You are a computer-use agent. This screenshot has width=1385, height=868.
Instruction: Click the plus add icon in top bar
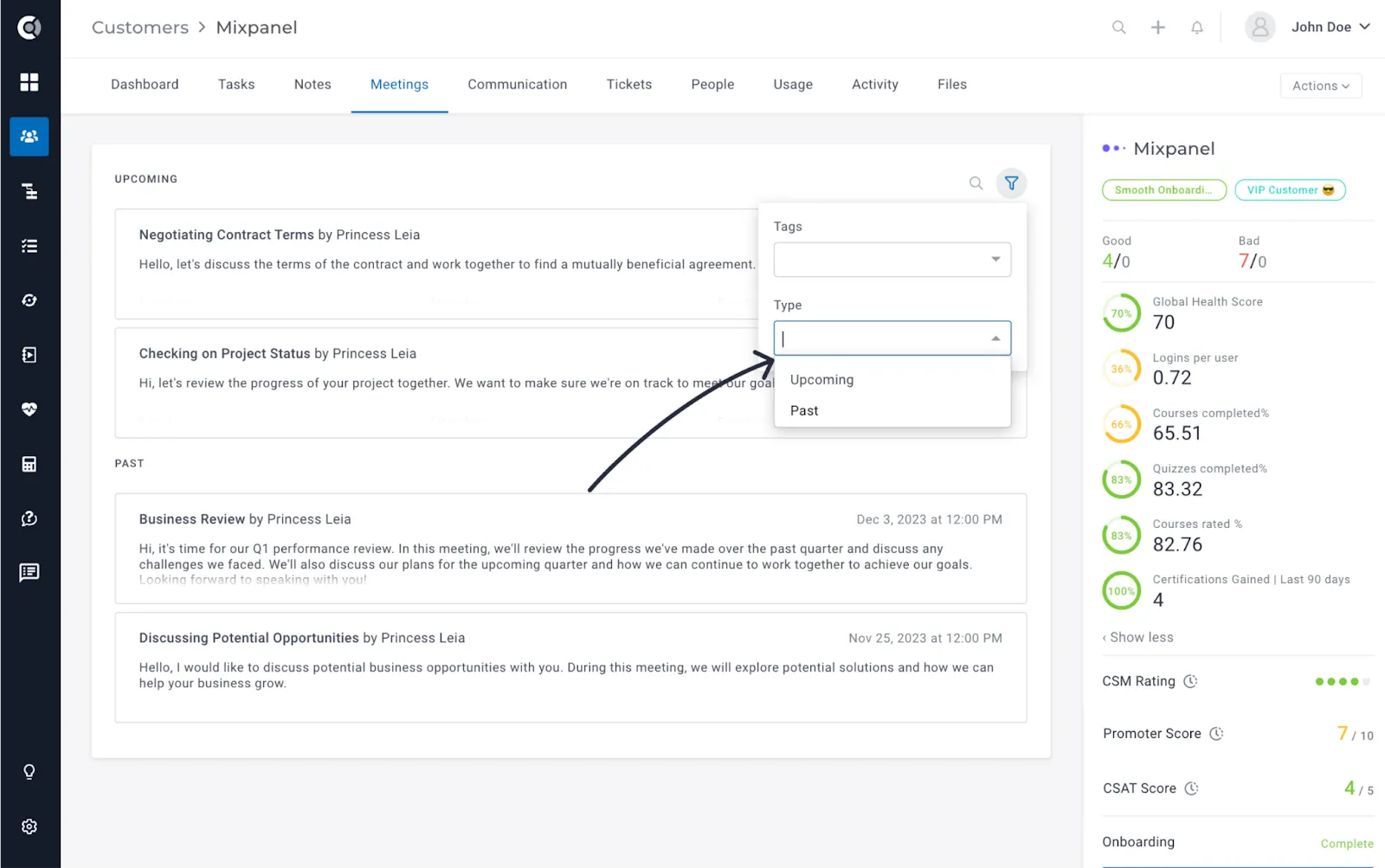pyautogui.click(x=1157, y=28)
